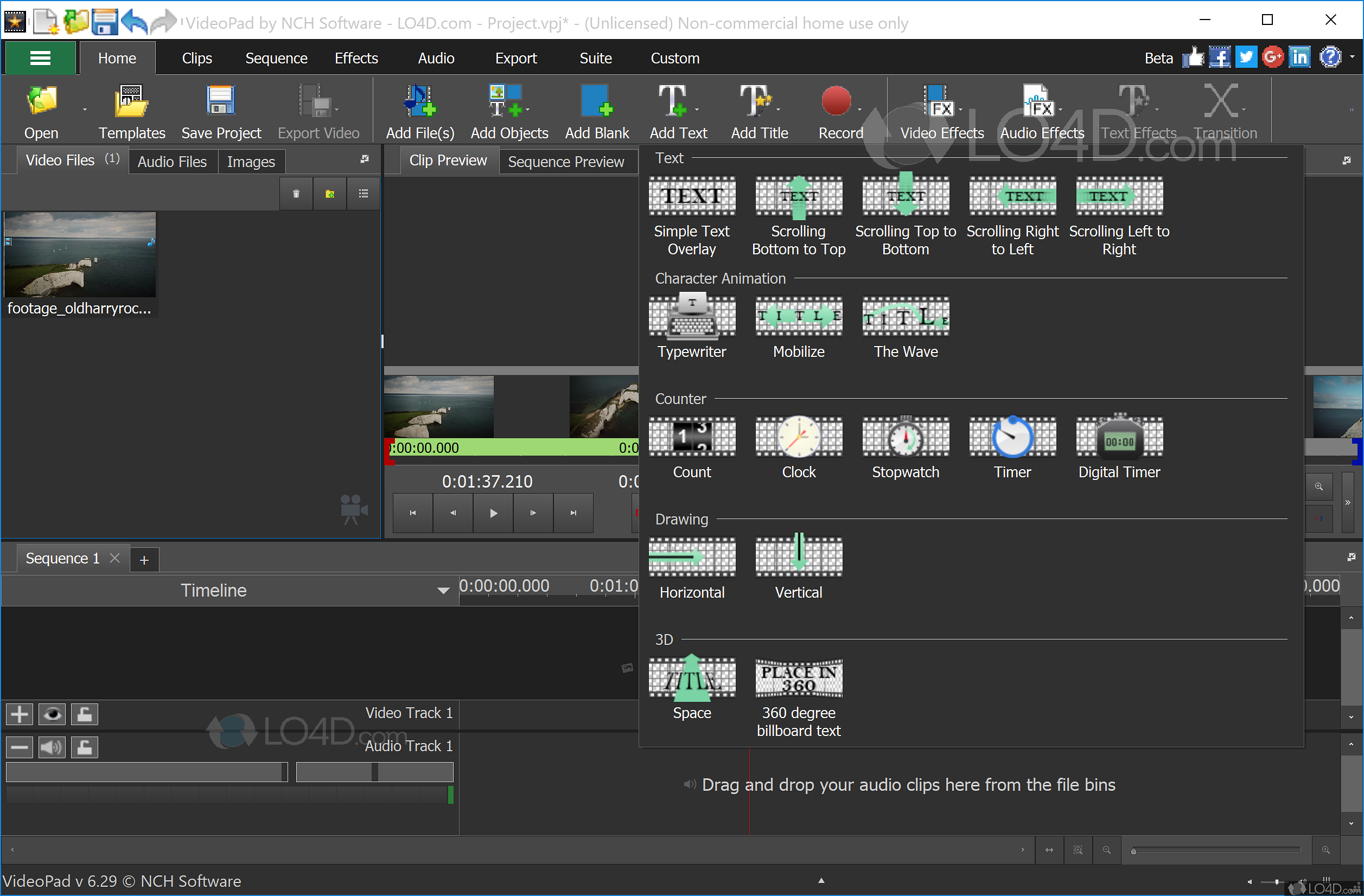
Task: Switch to Sequence Preview tab
Action: click(x=566, y=162)
